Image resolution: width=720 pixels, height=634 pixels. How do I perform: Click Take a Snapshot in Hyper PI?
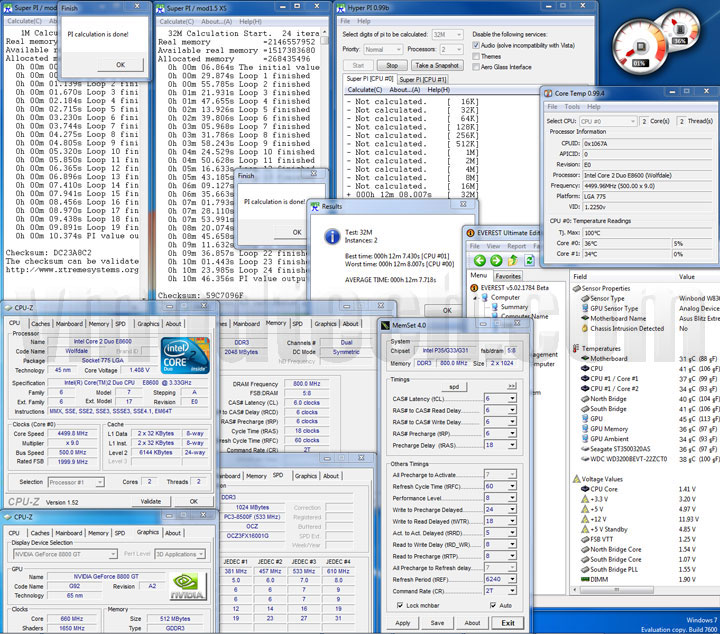click(x=437, y=66)
